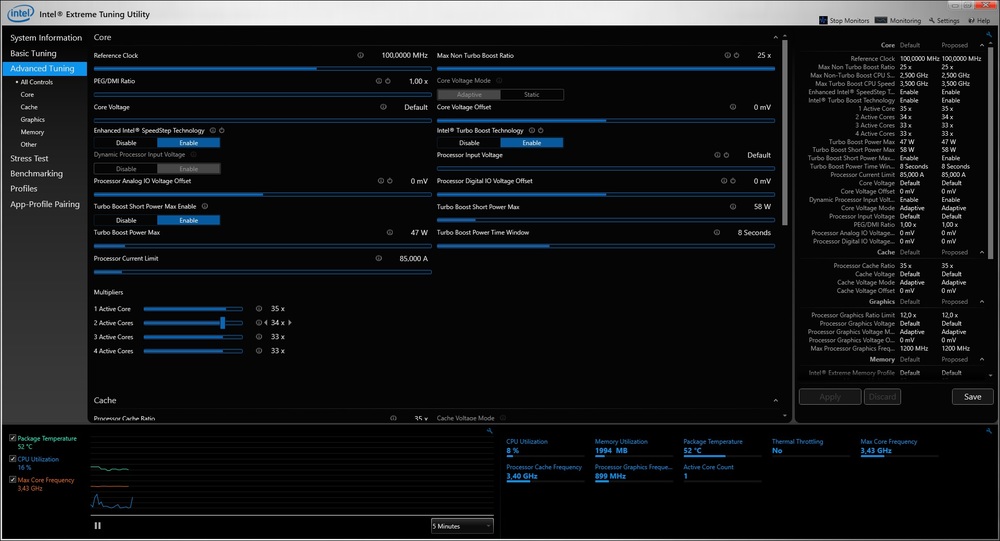This screenshot has width=1000, height=541.
Task: Click the Stop Monitors icon
Action: (x=823, y=20)
